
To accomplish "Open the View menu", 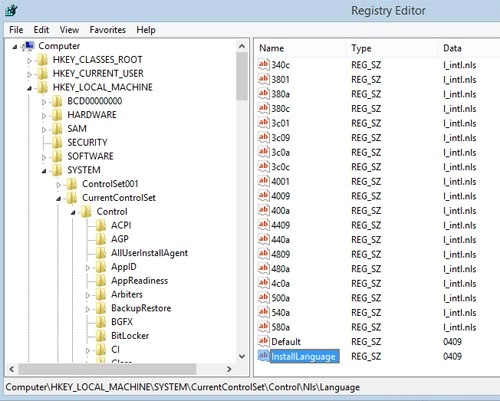I will pos(69,30).
